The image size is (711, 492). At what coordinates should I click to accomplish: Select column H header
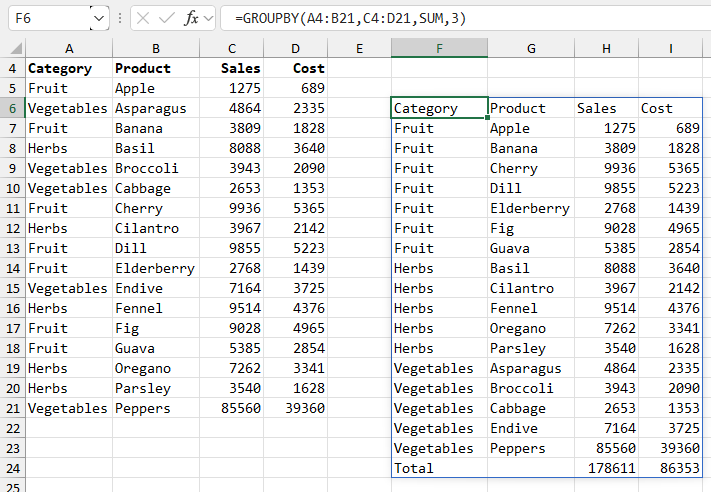pos(607,48)
